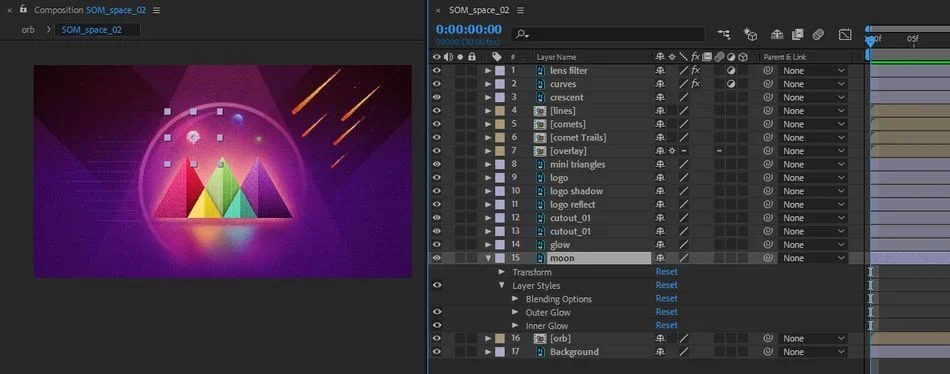Click the lock icon on Composition panel
950x374 pixels.
tap(23, 10)
